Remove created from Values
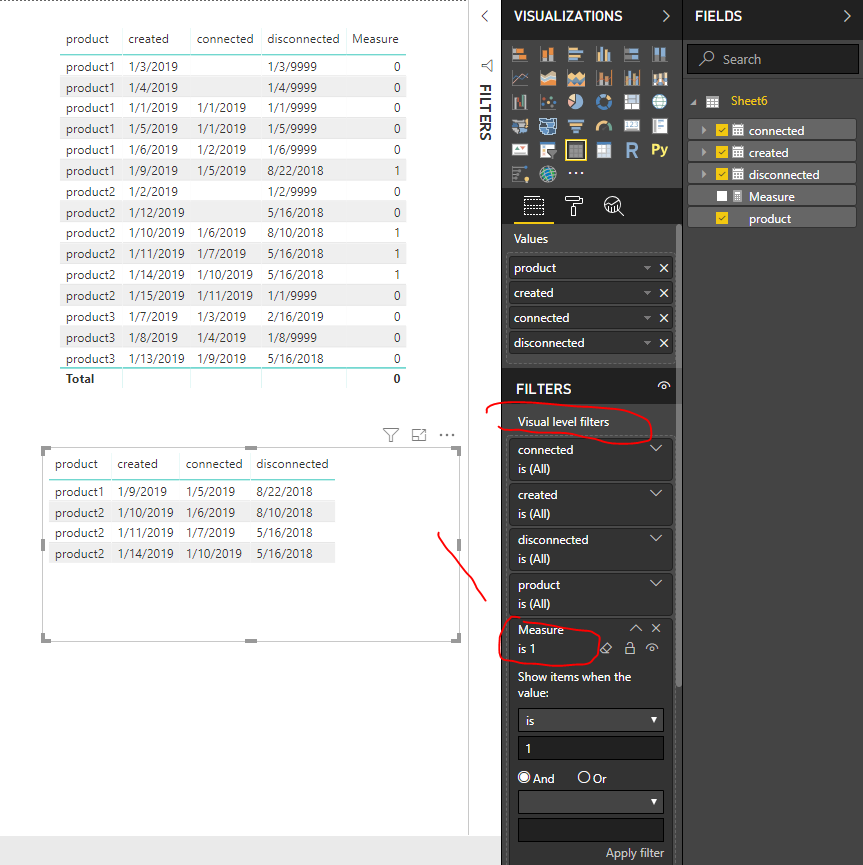The image size is (863, 865). 664,293
